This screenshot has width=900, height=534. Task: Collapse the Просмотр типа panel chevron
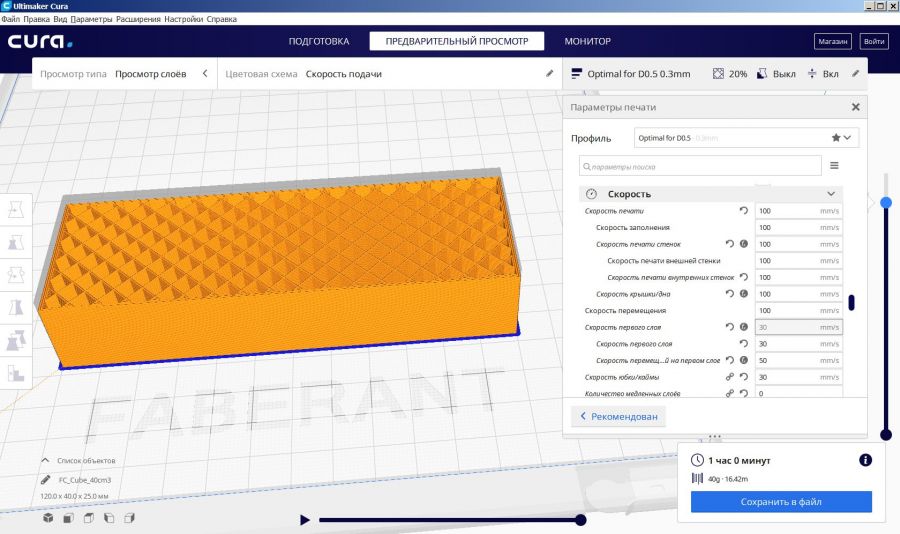pos(205,73)
